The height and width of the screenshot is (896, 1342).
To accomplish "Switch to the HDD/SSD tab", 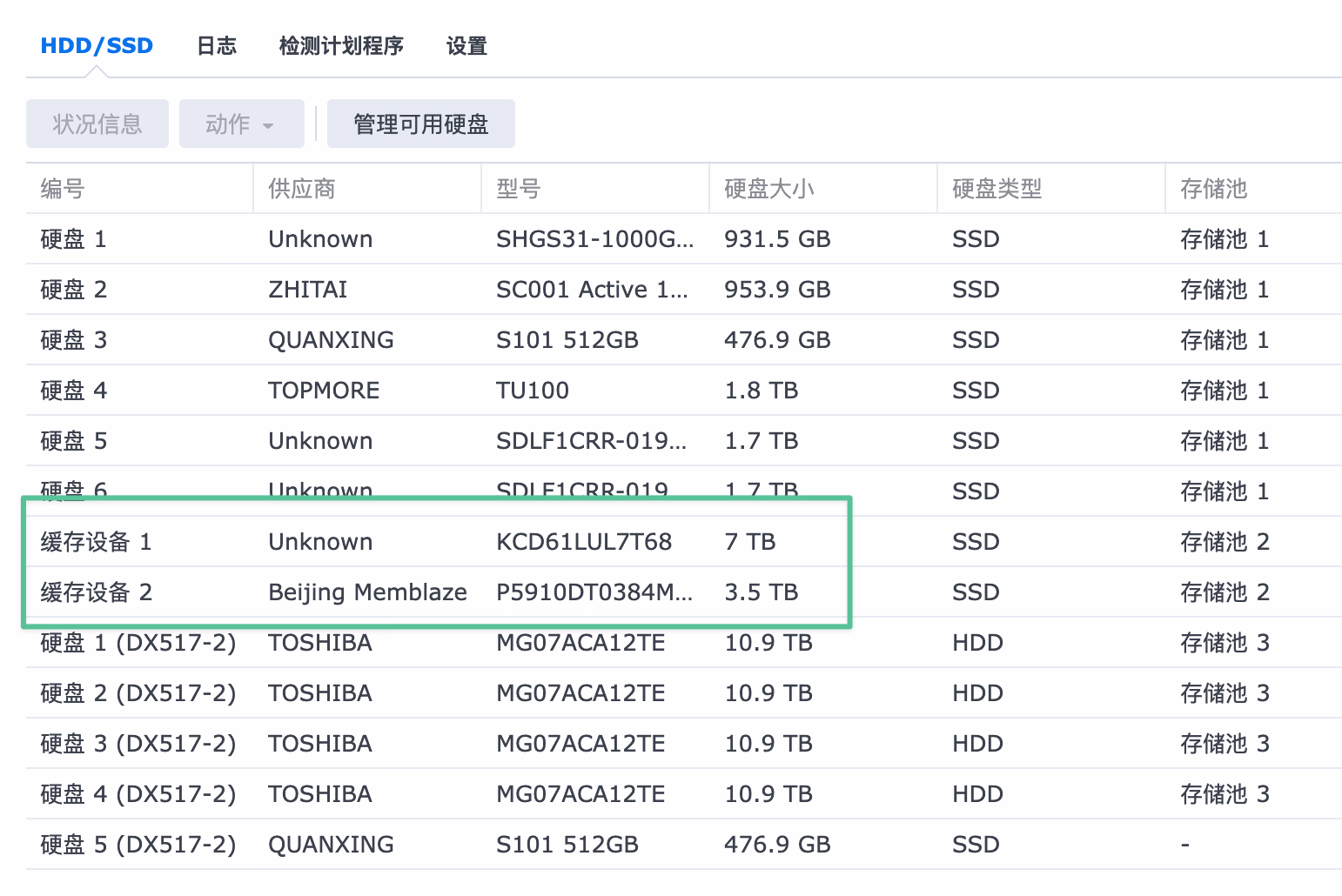I will click(97, 45).
